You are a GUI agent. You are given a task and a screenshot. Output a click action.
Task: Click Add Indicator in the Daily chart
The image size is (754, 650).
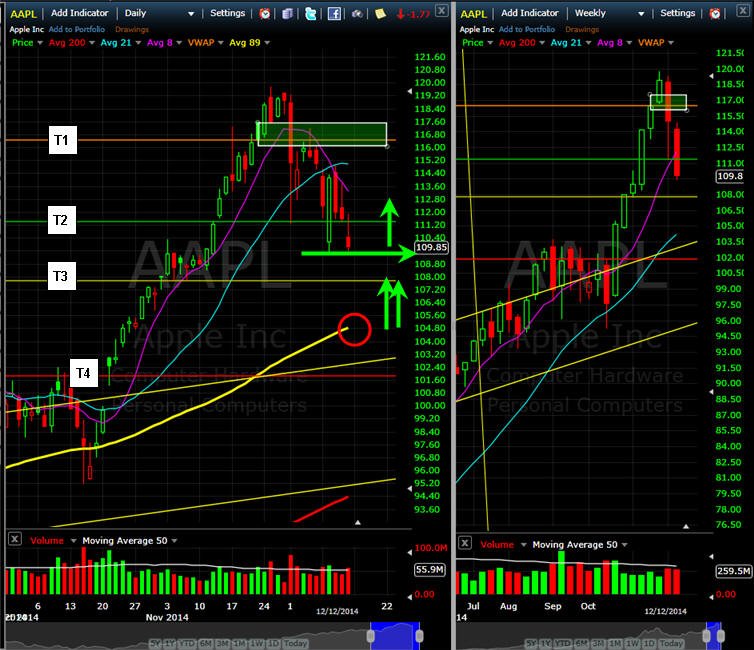click(80, 13)
